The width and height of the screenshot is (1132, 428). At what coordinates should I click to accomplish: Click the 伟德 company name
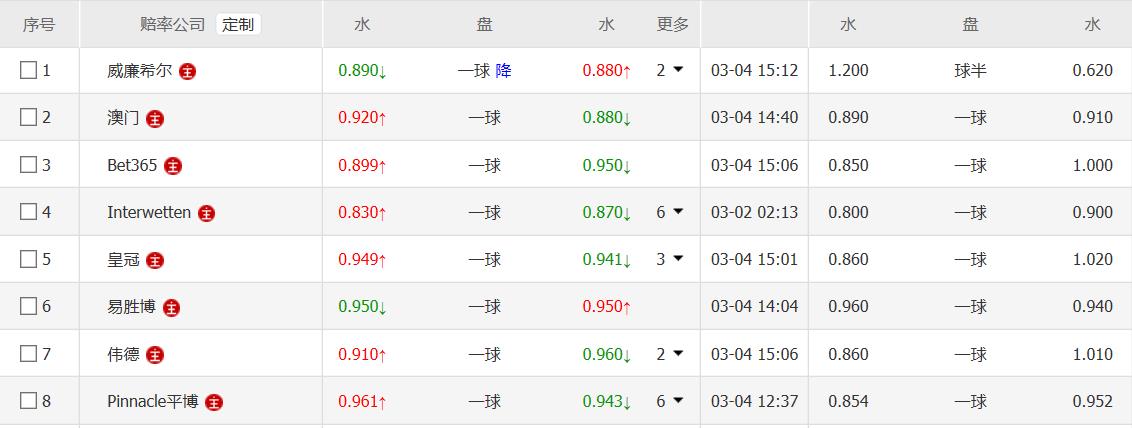tap(123, 354)
